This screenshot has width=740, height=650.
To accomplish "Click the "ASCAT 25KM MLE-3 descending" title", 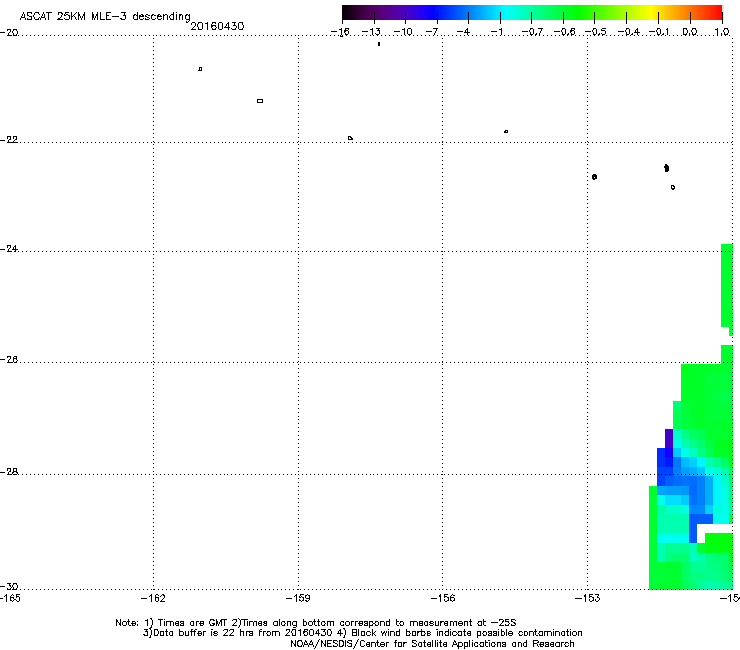I will (x=105, y=17).
